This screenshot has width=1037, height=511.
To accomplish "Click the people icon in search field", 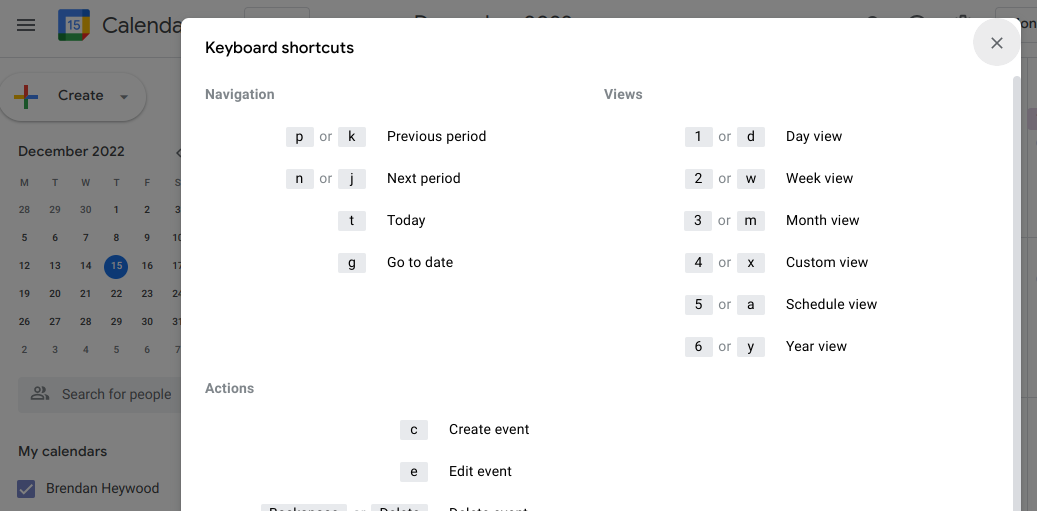I will click(x=40, y=394).
